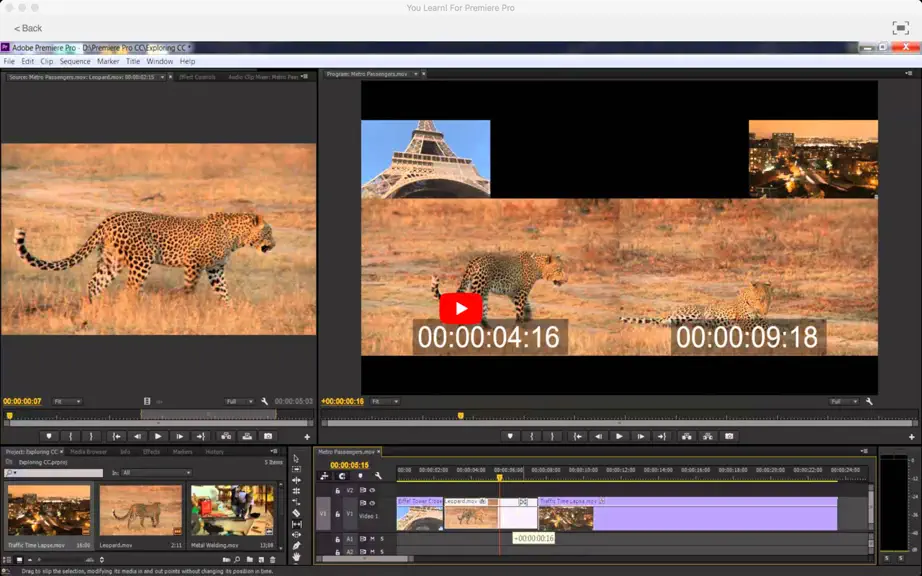
Task: Select the Metal Welding.mov thumbnail
Action: pyautogui.click(x=233, y=510)
